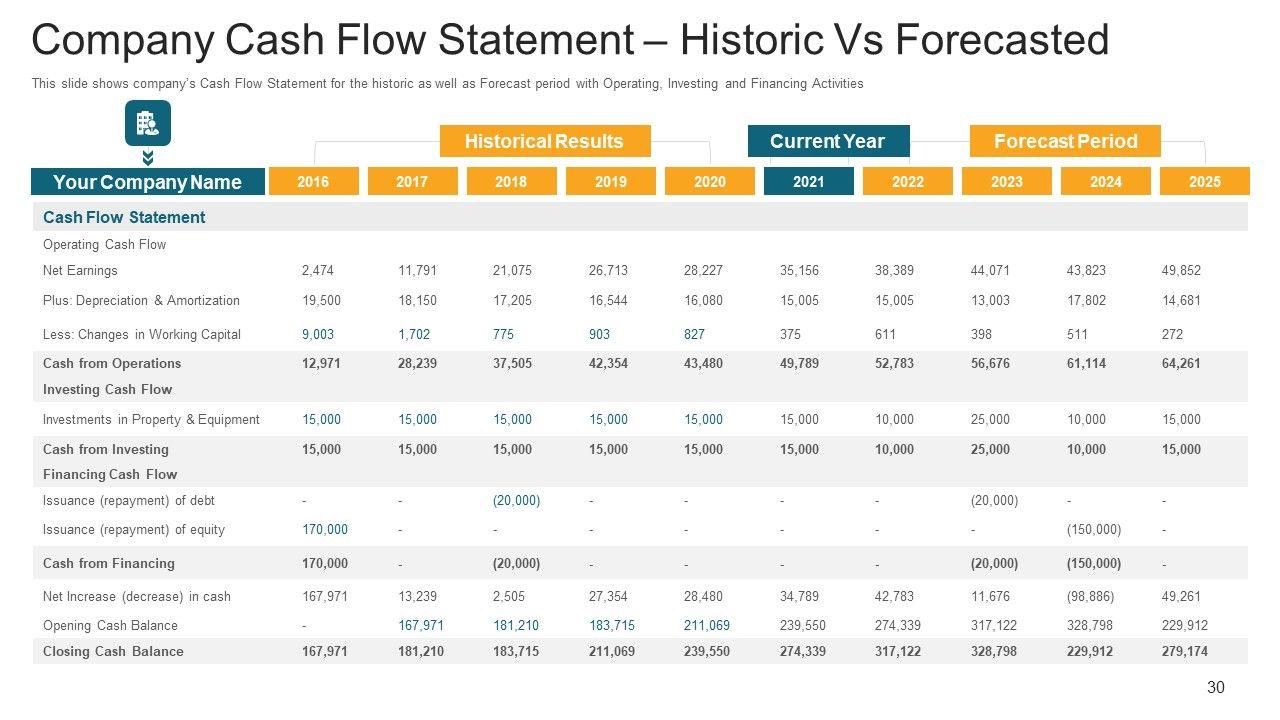
Task: Select the 2016 year column header
Action: click(313, 181)
